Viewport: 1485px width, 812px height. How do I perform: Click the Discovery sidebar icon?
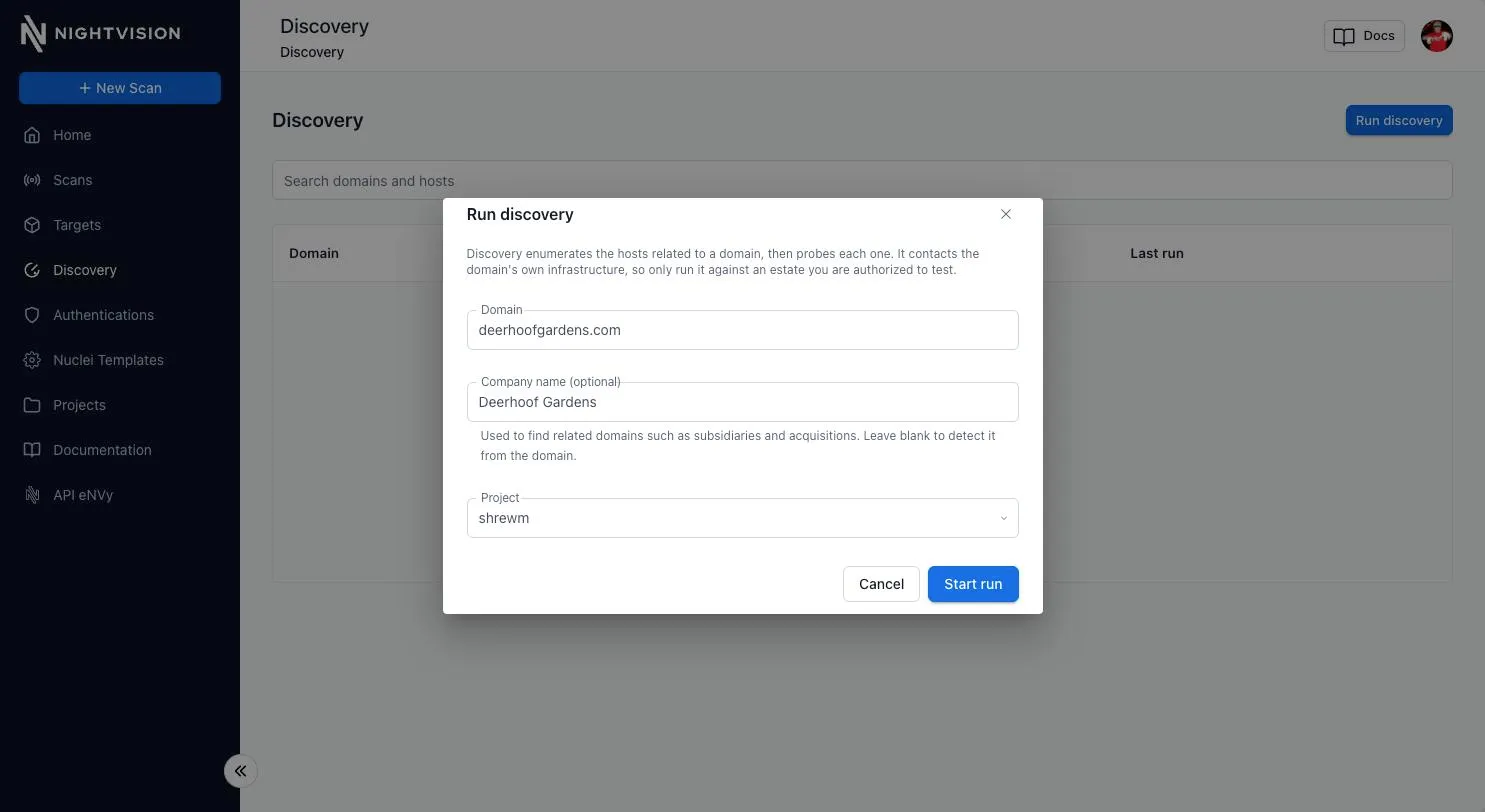pyautogui.click(x=32, y=270)
